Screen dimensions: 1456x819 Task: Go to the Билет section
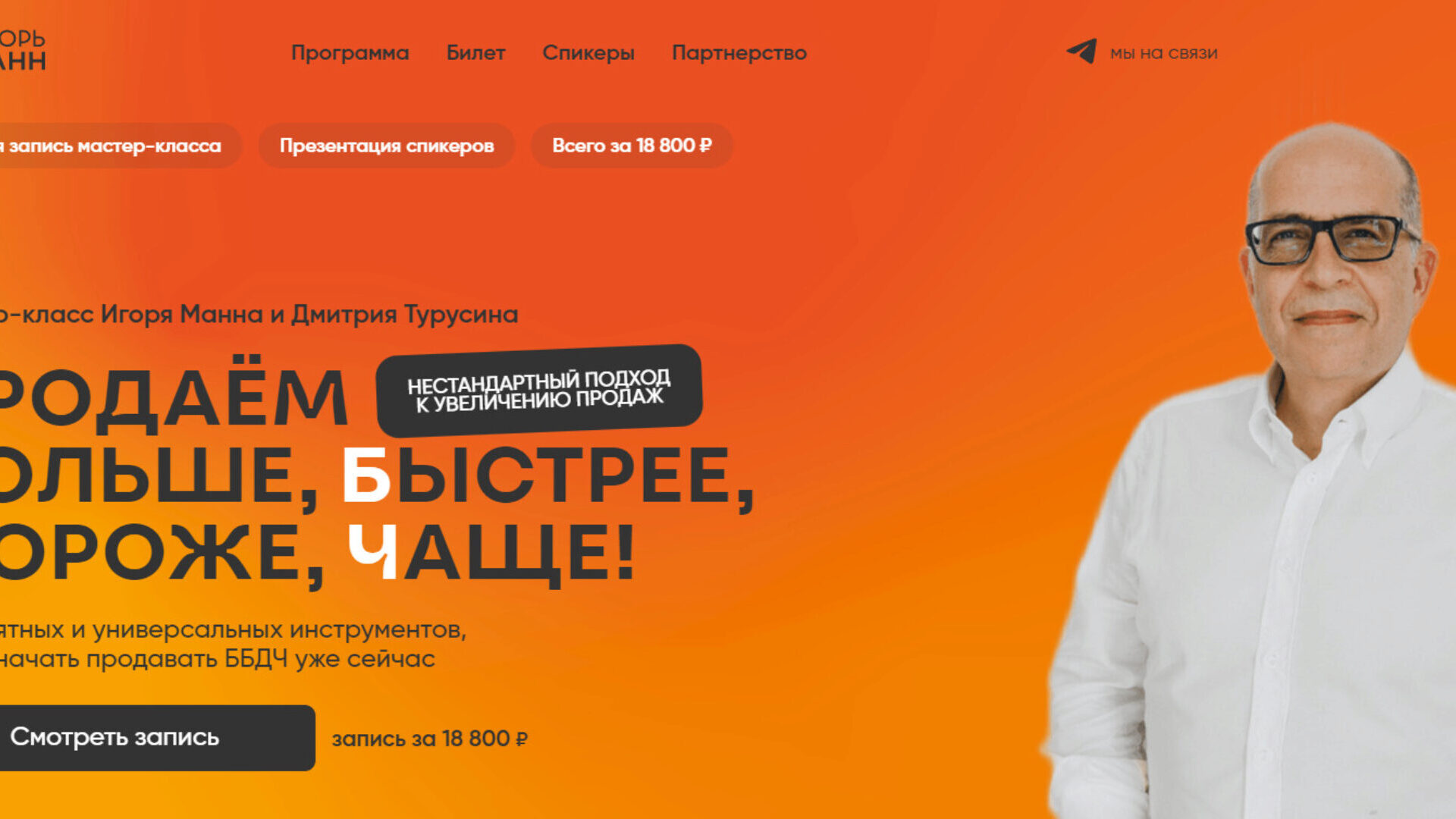[475, 53]
